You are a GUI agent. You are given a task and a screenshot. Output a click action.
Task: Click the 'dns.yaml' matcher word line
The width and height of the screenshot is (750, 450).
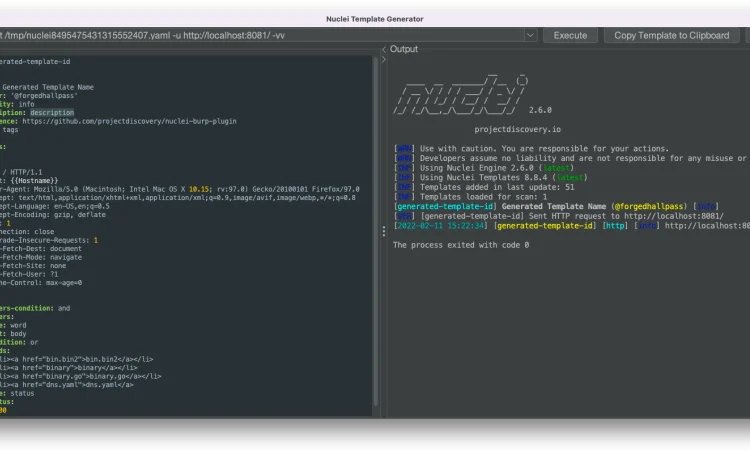pos(66,385)
